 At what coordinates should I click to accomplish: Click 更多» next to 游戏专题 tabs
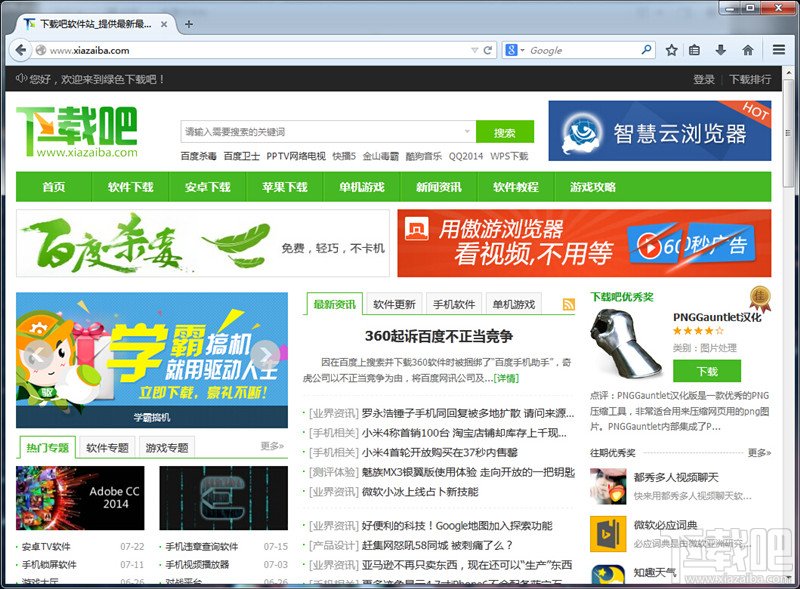[x=272, y=446]
